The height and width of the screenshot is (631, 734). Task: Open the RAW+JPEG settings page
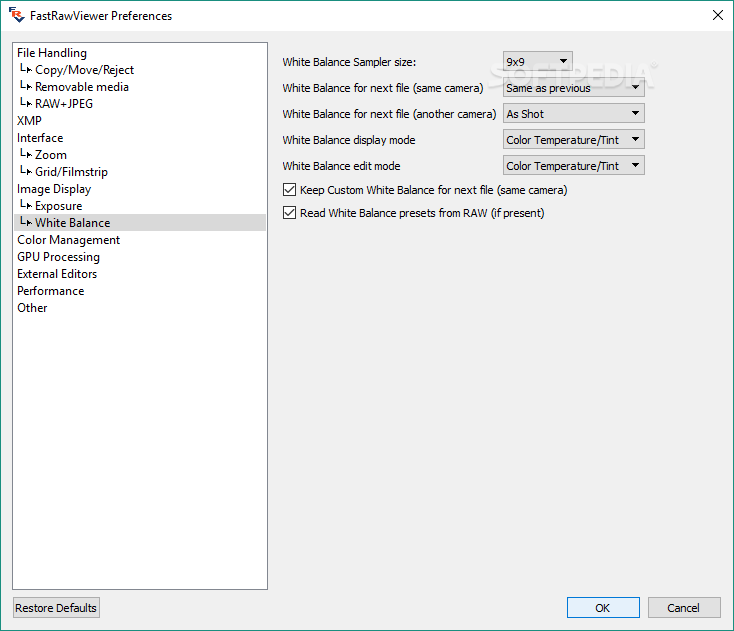point(64,103)
